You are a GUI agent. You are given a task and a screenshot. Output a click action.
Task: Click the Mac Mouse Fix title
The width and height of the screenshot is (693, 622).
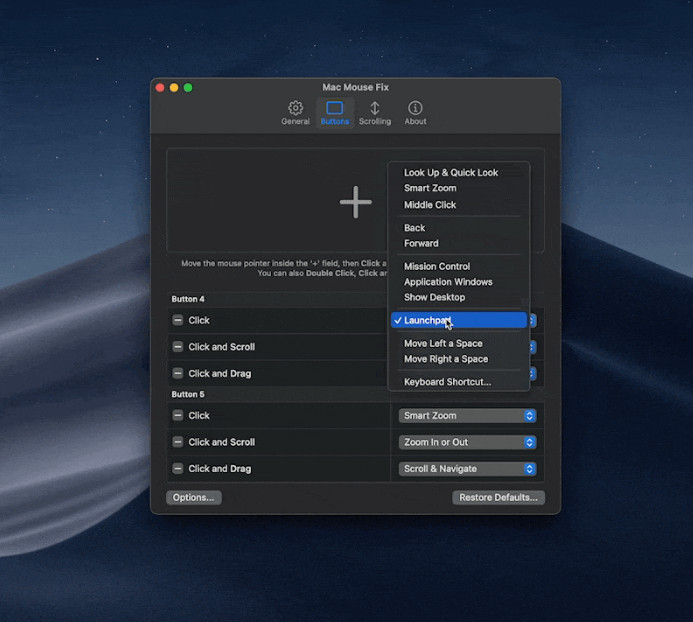coord(355,87)
